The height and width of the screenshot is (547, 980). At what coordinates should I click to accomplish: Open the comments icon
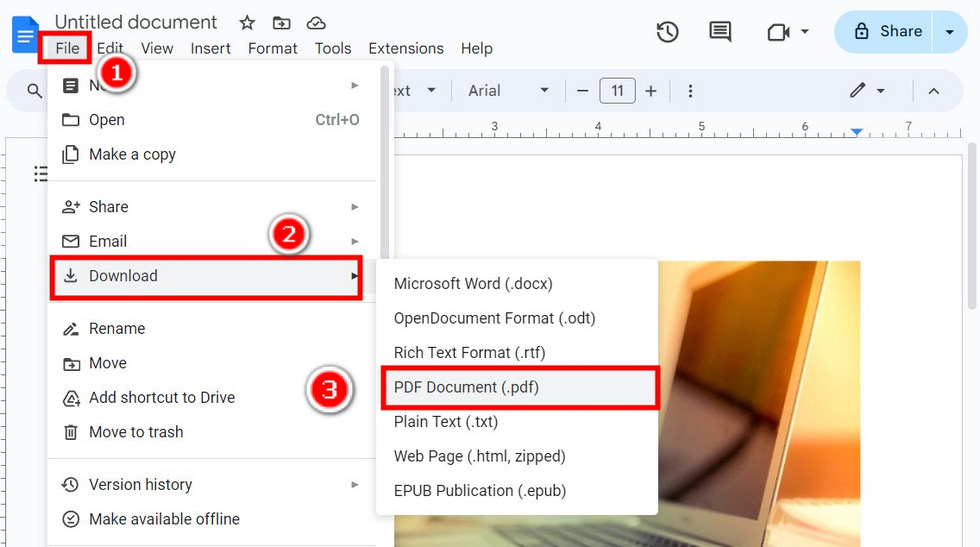point(720,32)
